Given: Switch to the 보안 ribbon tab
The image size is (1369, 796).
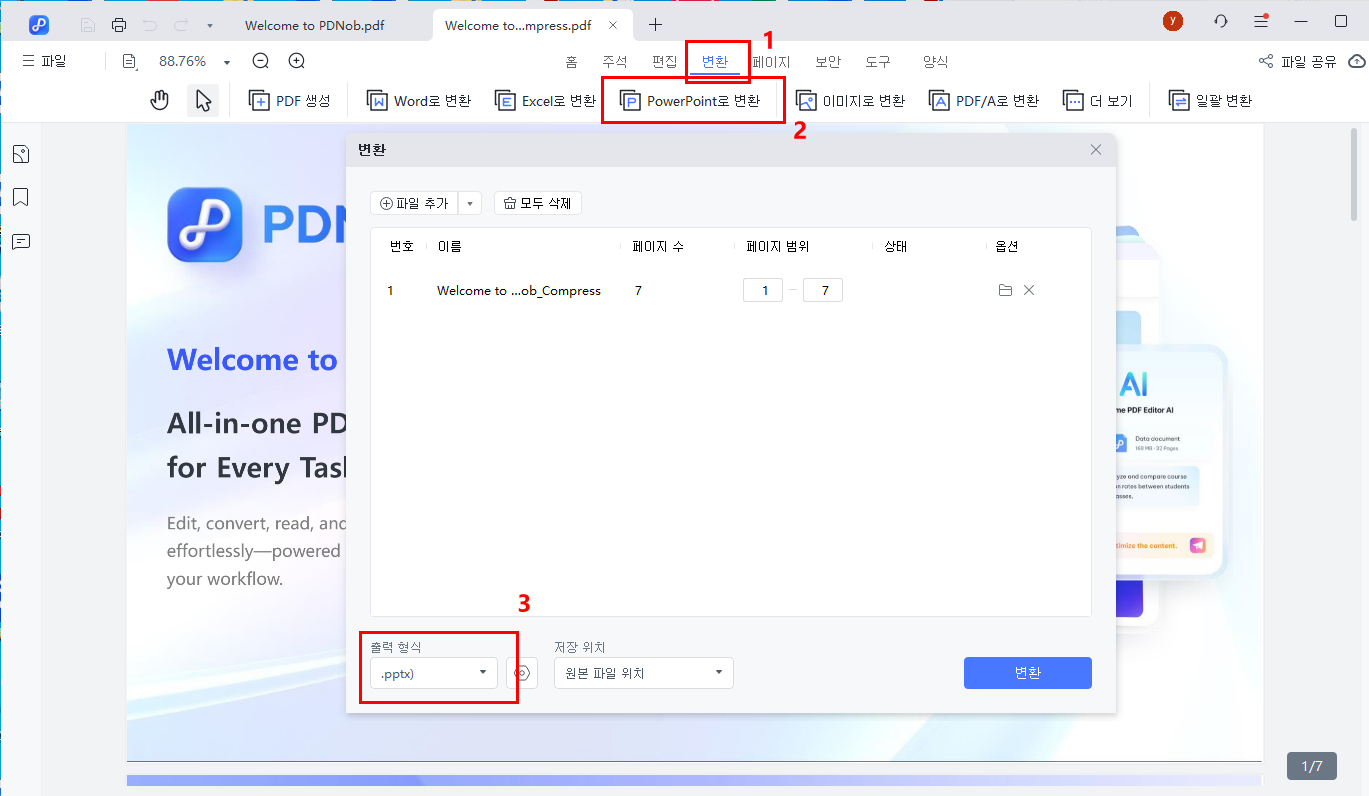Looking at the screenshot, I should tap(827, 61).
